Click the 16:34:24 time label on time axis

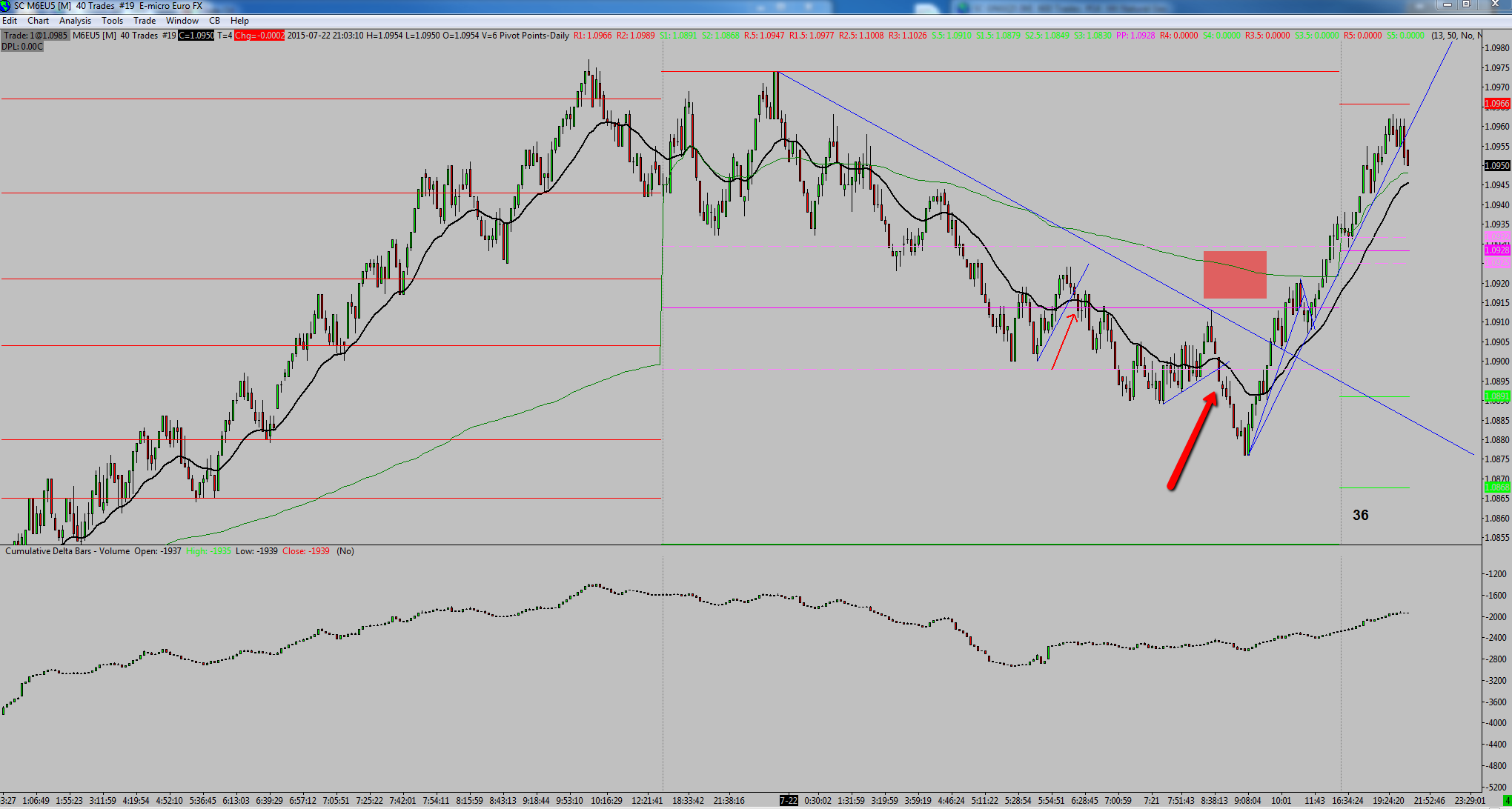click(1347, 801)
